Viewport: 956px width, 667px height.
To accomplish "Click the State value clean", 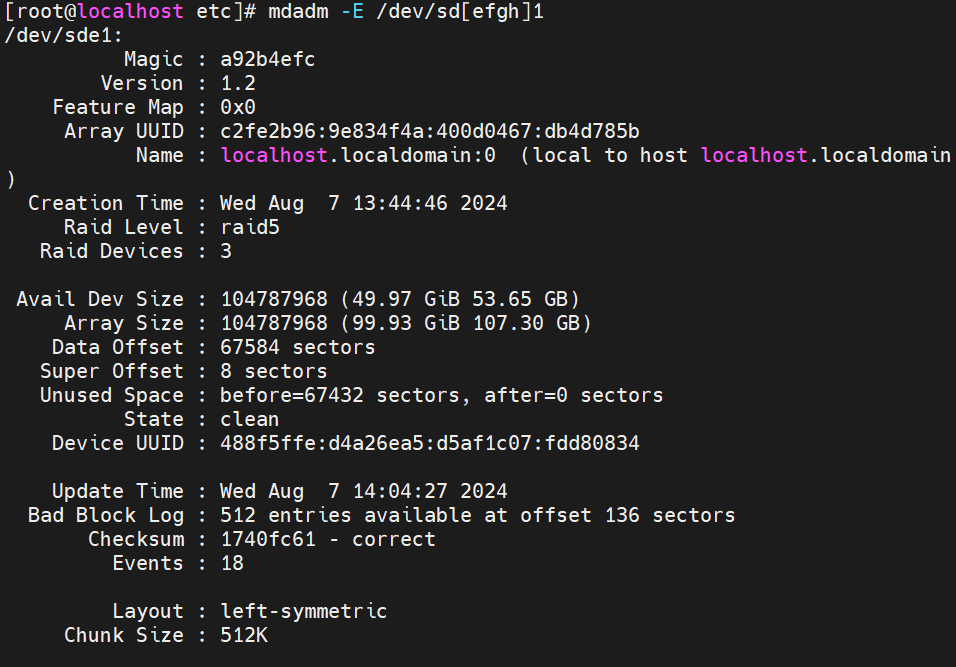I will [x=250, y=419].
